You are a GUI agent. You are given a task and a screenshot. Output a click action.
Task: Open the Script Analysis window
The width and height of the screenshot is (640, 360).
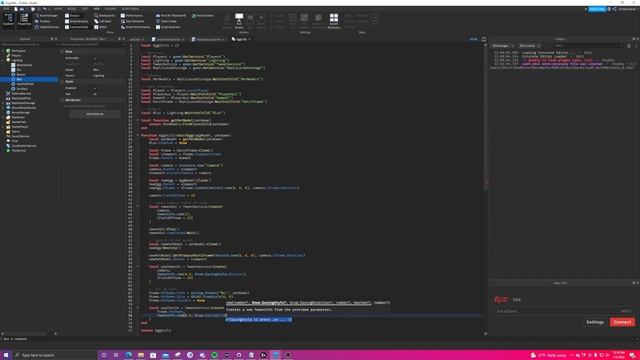[76, 21]
